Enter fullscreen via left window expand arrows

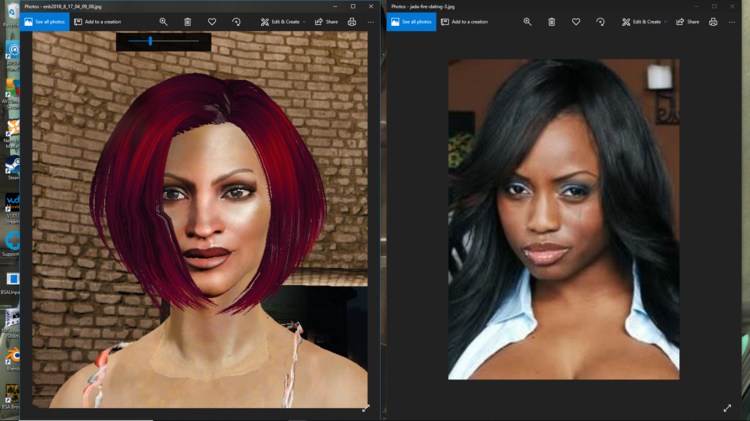coord(366,408)
